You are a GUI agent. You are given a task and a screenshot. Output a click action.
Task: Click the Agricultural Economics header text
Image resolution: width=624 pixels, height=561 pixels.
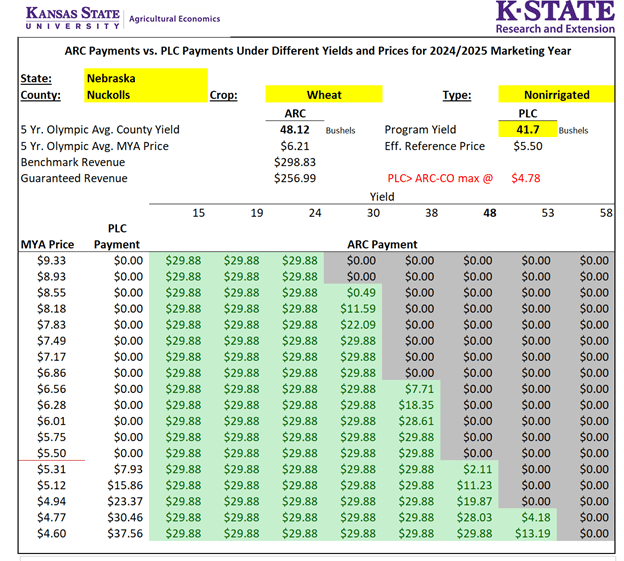click(x=175, y=19)
